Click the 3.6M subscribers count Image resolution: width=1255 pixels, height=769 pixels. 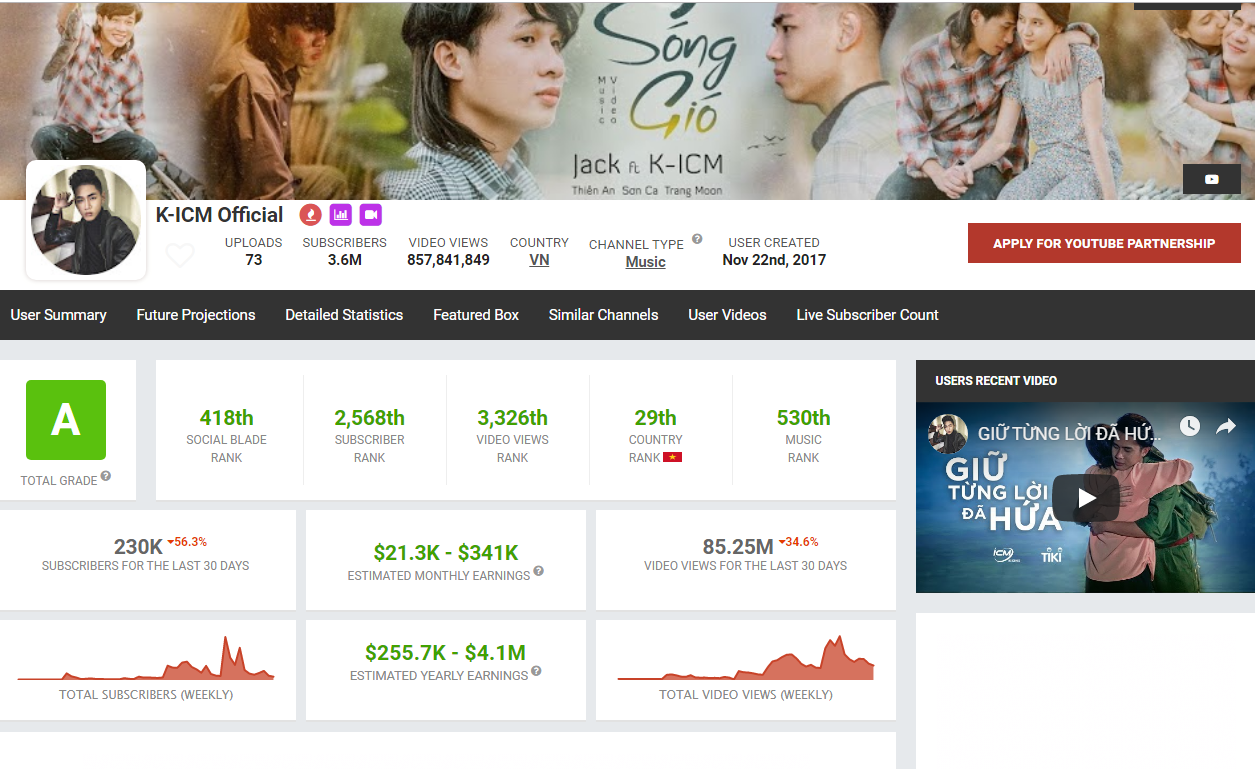coord(344,260)
